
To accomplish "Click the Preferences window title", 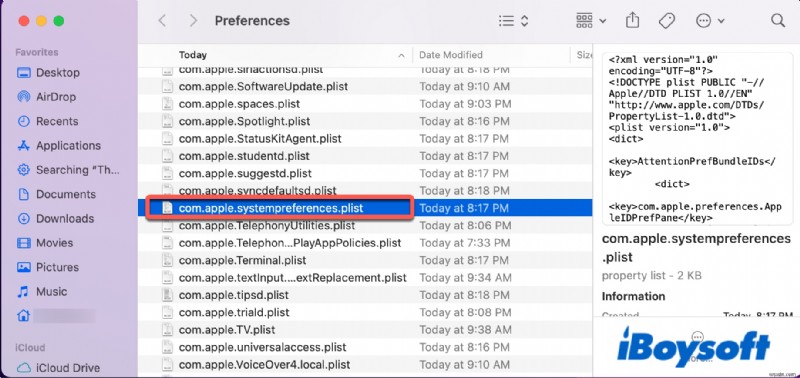I will [252, 21].
